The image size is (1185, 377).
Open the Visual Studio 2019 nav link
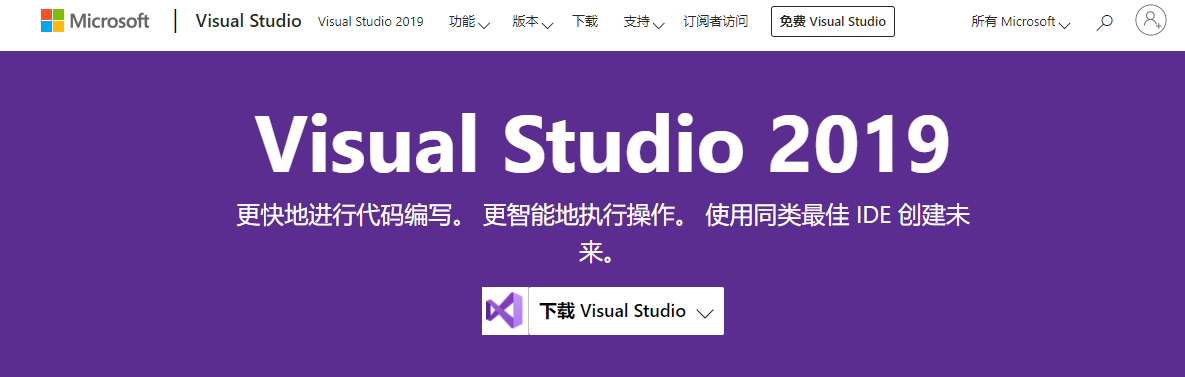pos(371,21)
